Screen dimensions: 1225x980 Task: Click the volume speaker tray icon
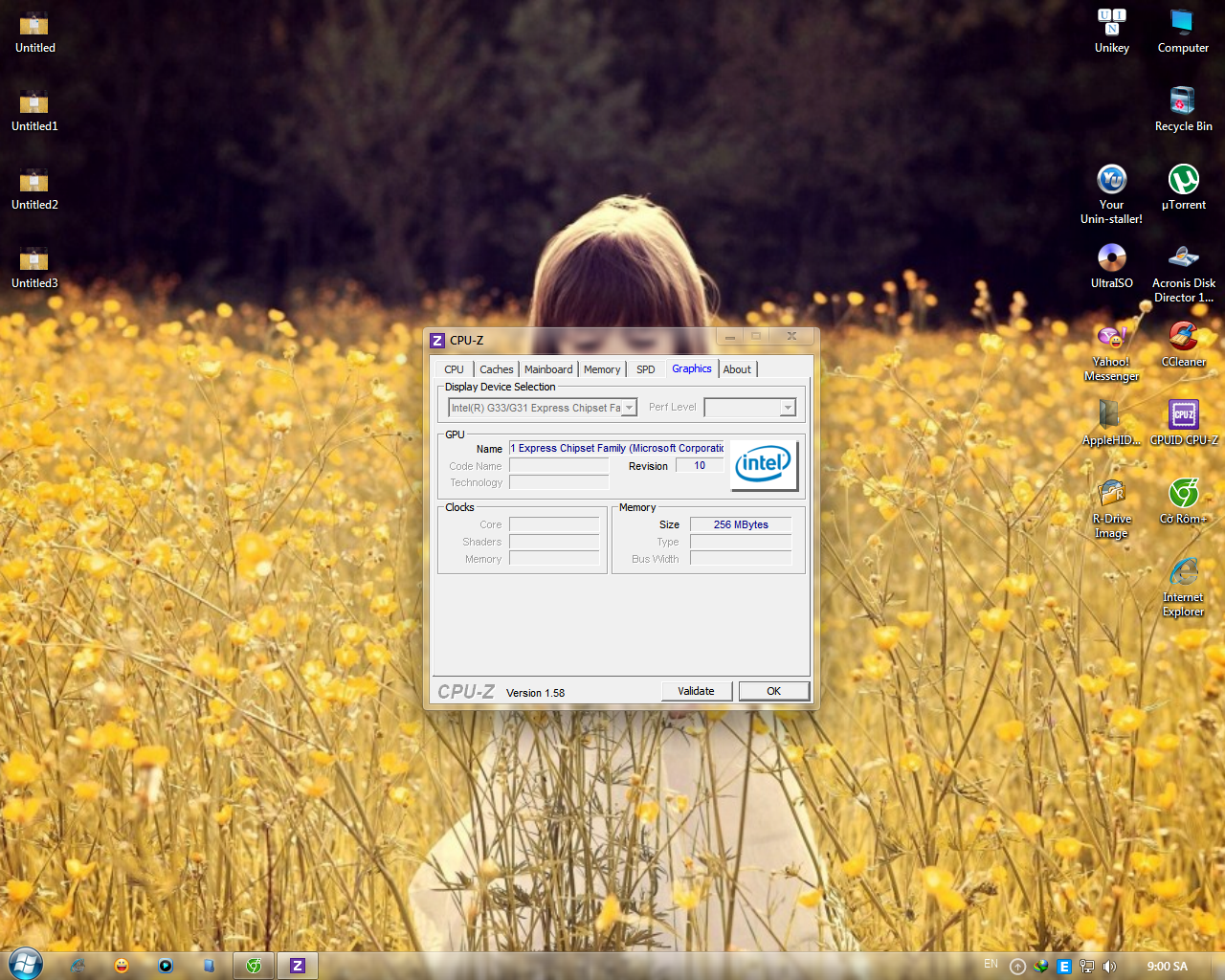[1109, 967]
